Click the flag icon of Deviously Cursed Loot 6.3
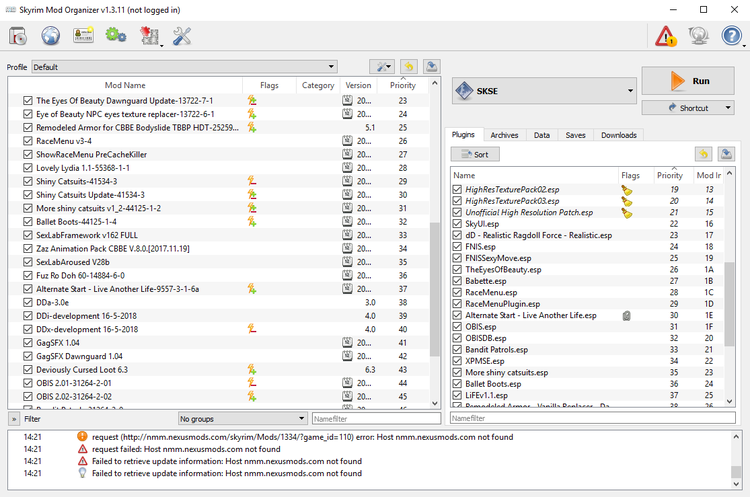The height and width of the screenshot is (497, 750). (252, 369)
